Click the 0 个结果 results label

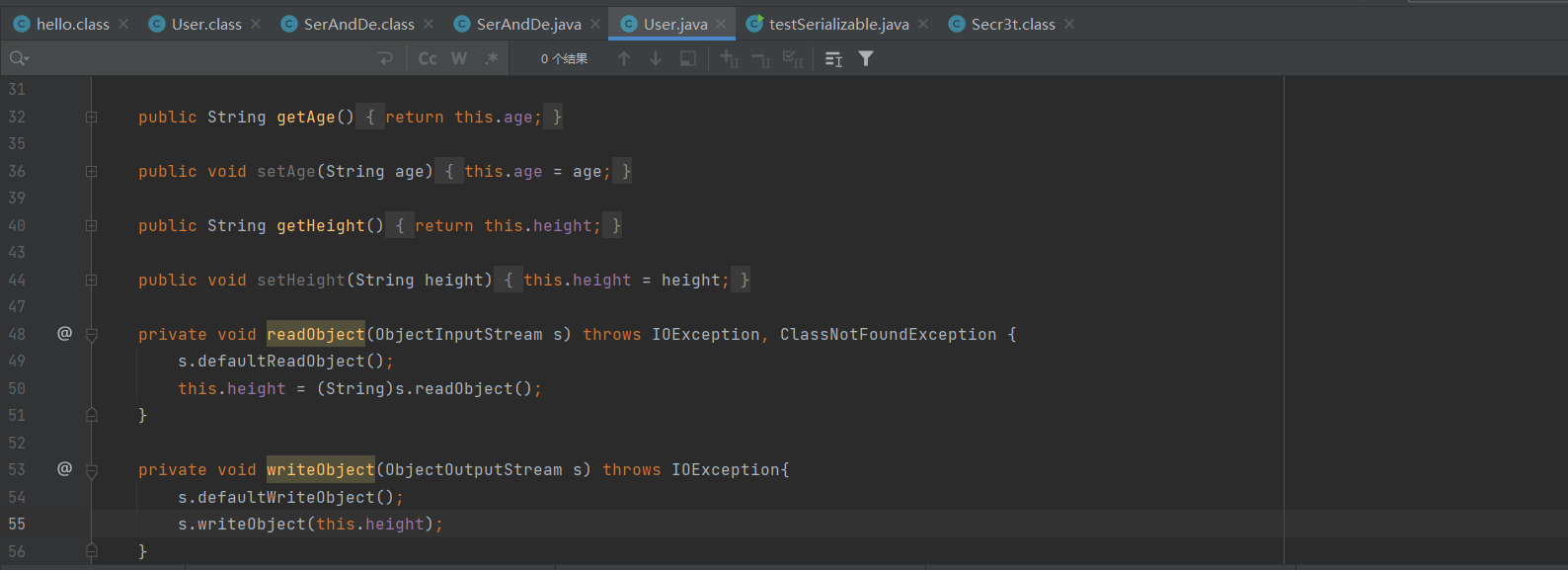pyautogui.click(x=564, y=59)
